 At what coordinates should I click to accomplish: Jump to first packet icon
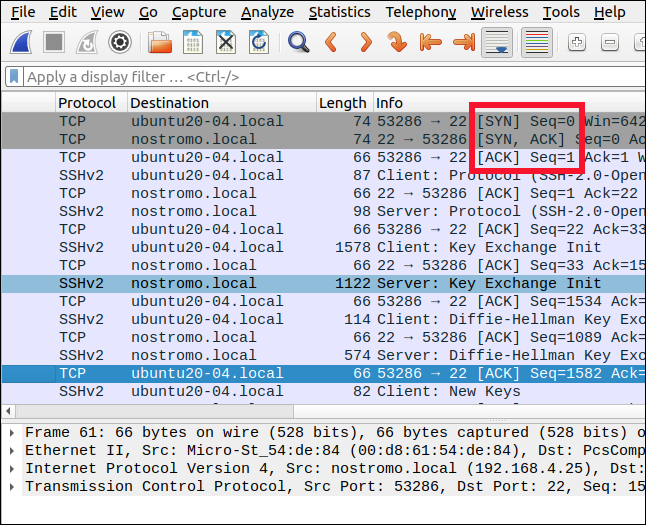tap(431, 42)
